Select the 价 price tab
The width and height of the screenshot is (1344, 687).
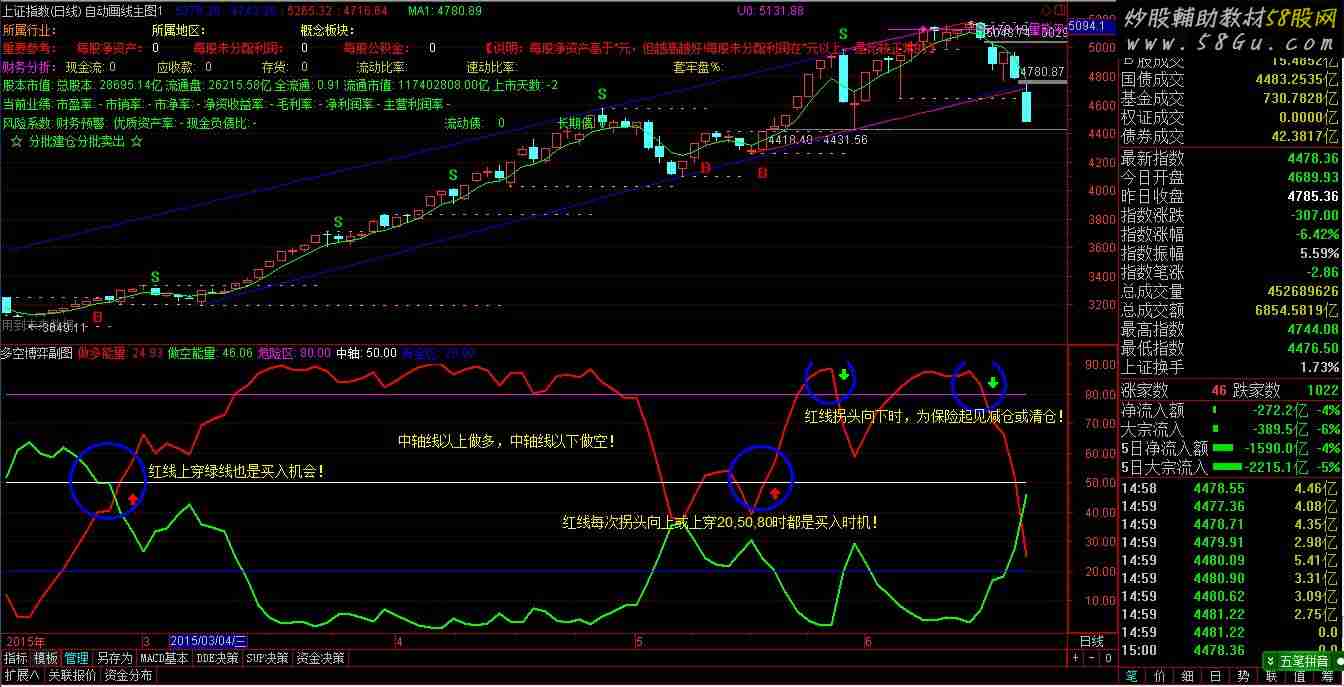pyautogui.click(x=1159, y=676)
